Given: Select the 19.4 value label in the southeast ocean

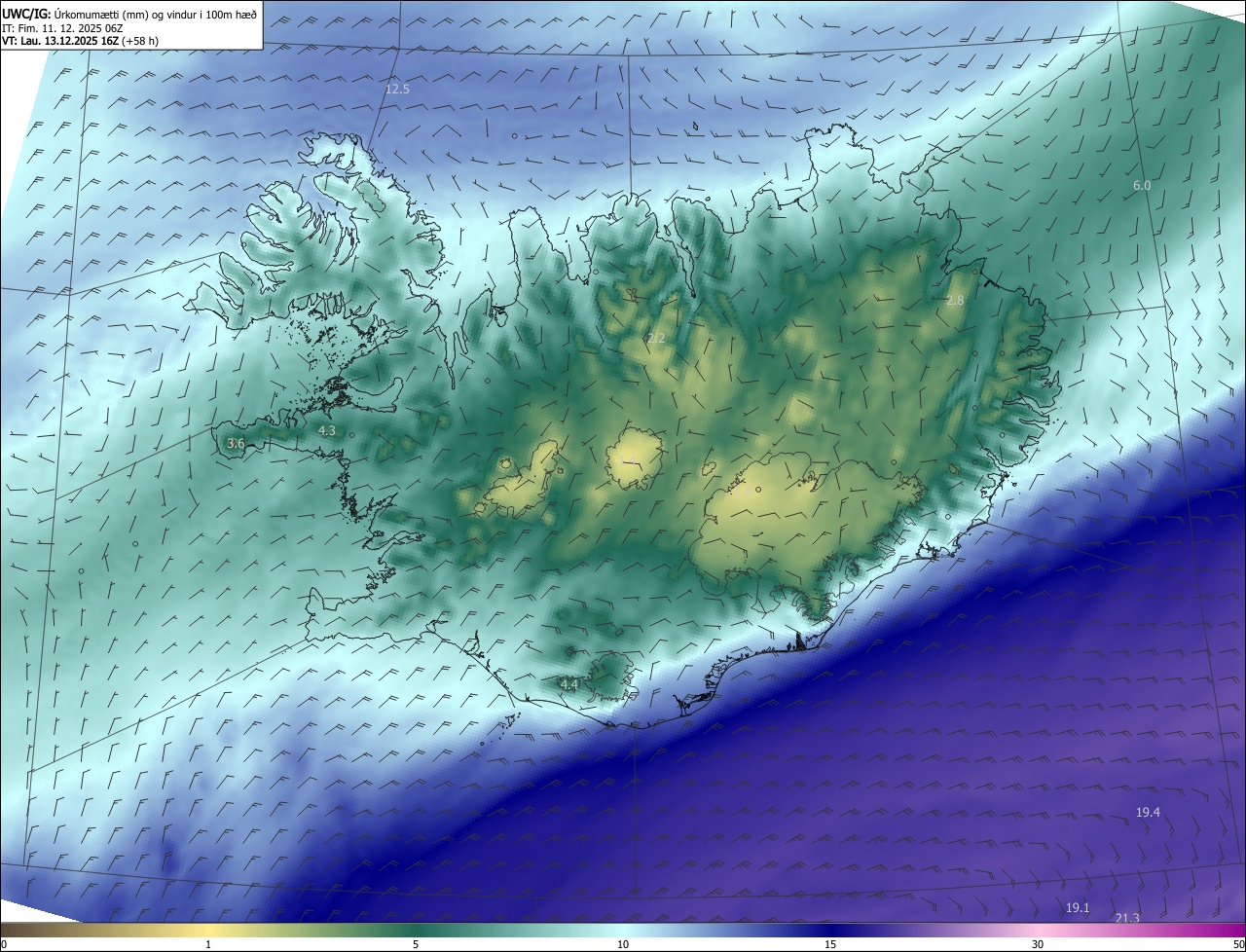Looking at the screenshot, I should (1148, 812).
